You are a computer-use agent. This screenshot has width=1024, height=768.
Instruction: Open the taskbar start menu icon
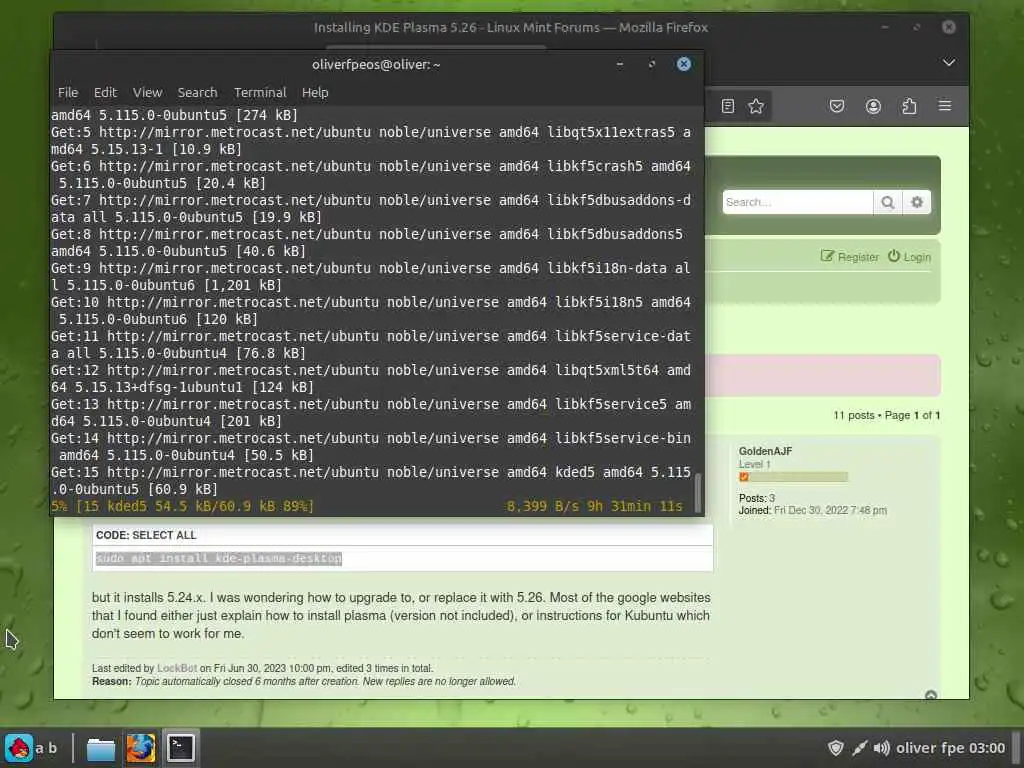pos(18,748)
